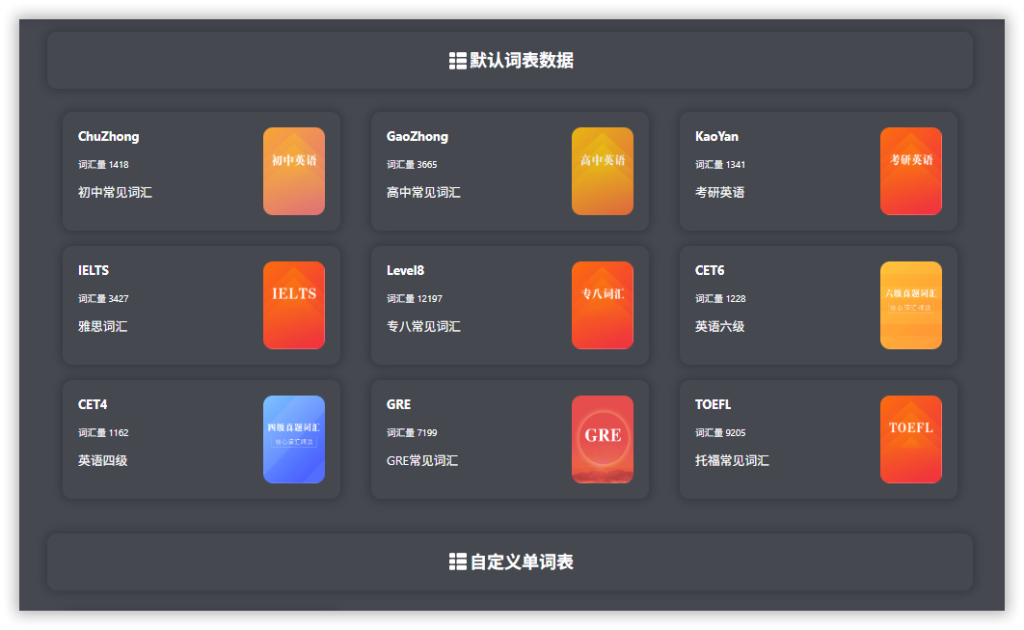
Task: Click the red GRE cover image
Action: (602, 439)
